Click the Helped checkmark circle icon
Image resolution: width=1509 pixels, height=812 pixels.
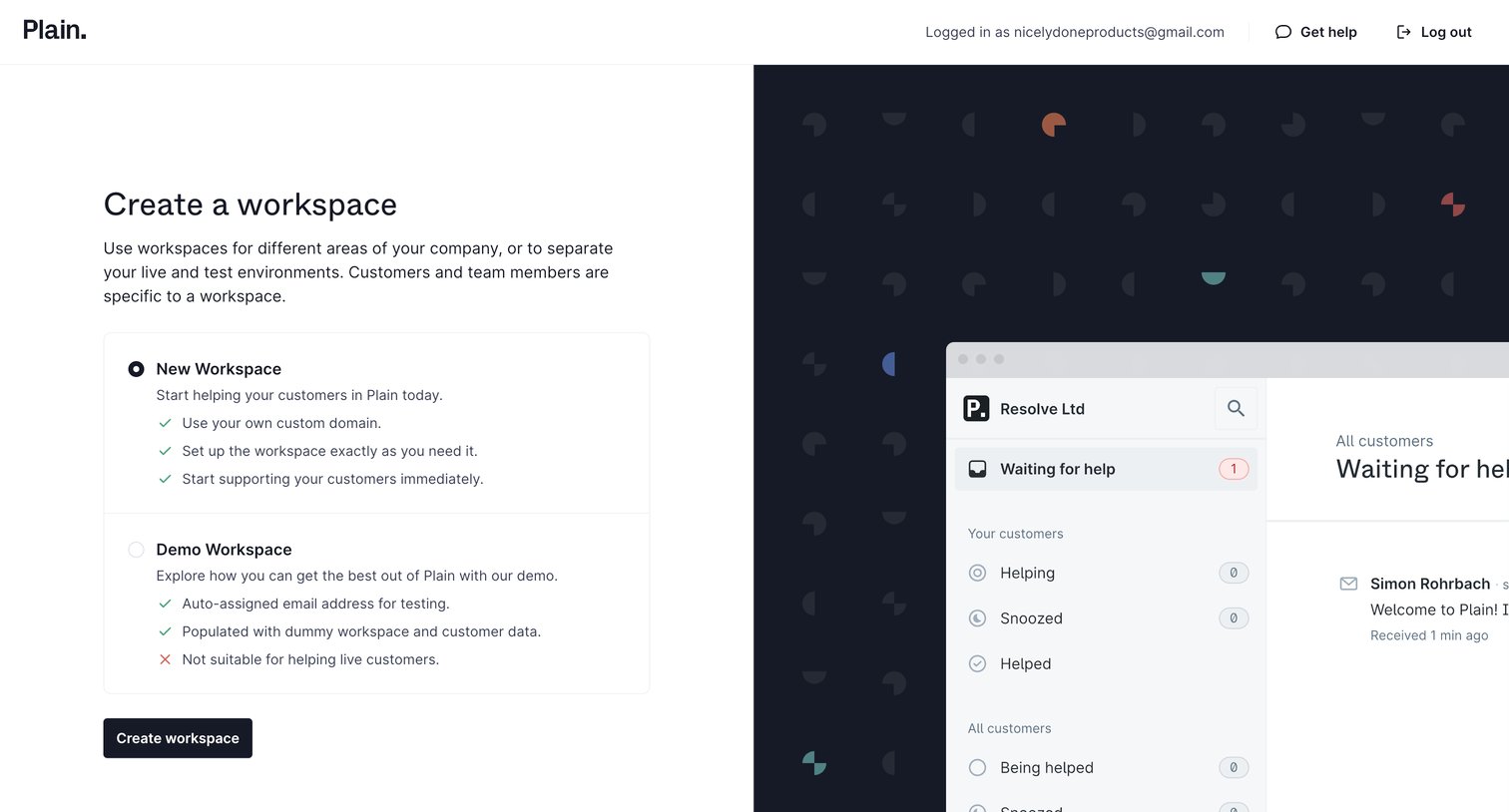tap(978, 663)
